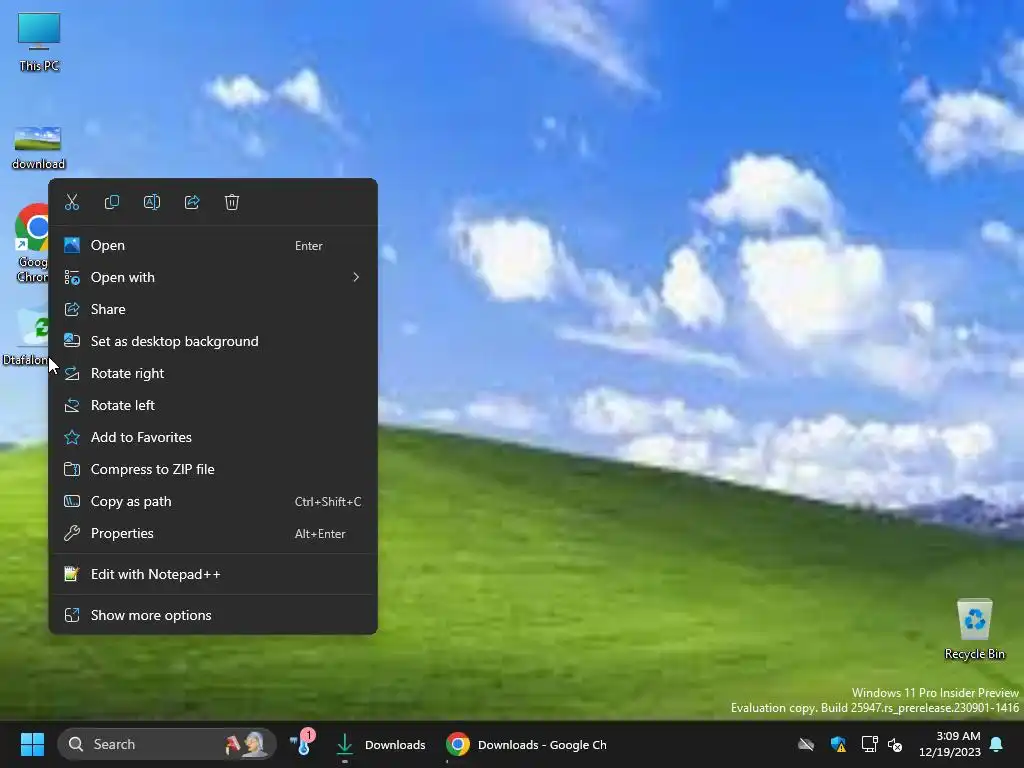This screenshot has height=768, width=1024.
Task: Click the muted volume tray icon
Action: [x=895, y=744]
